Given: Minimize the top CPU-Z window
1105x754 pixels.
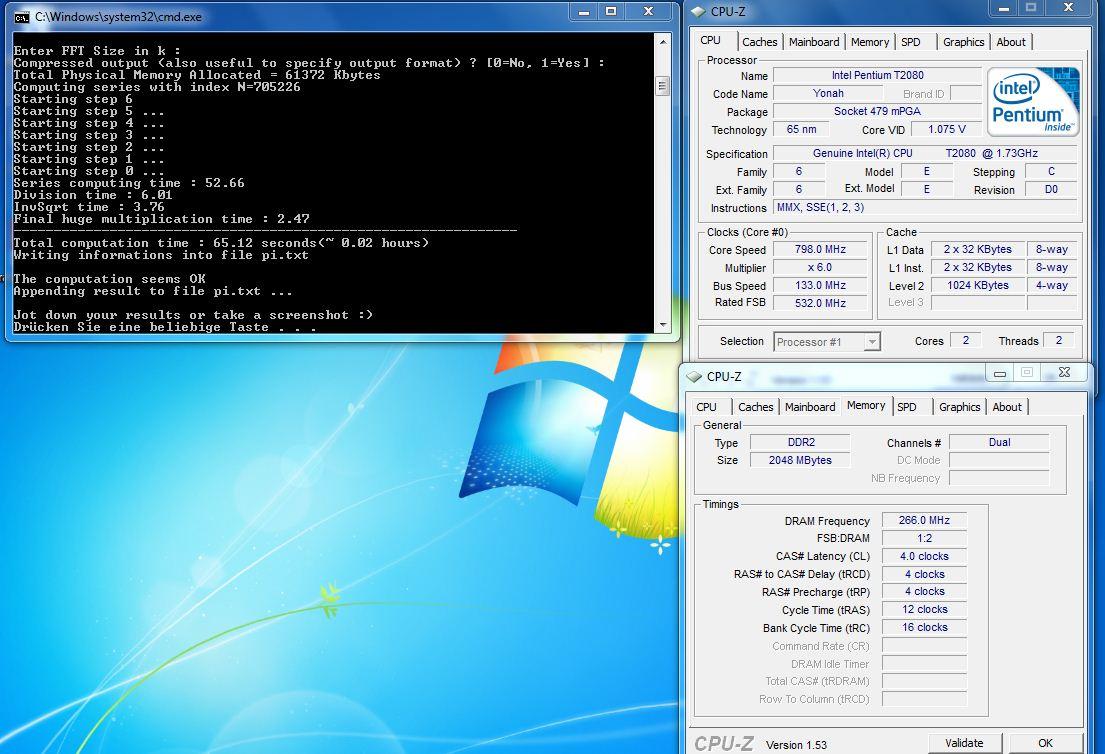Looking at the screenshot, I should (1004, 8).
